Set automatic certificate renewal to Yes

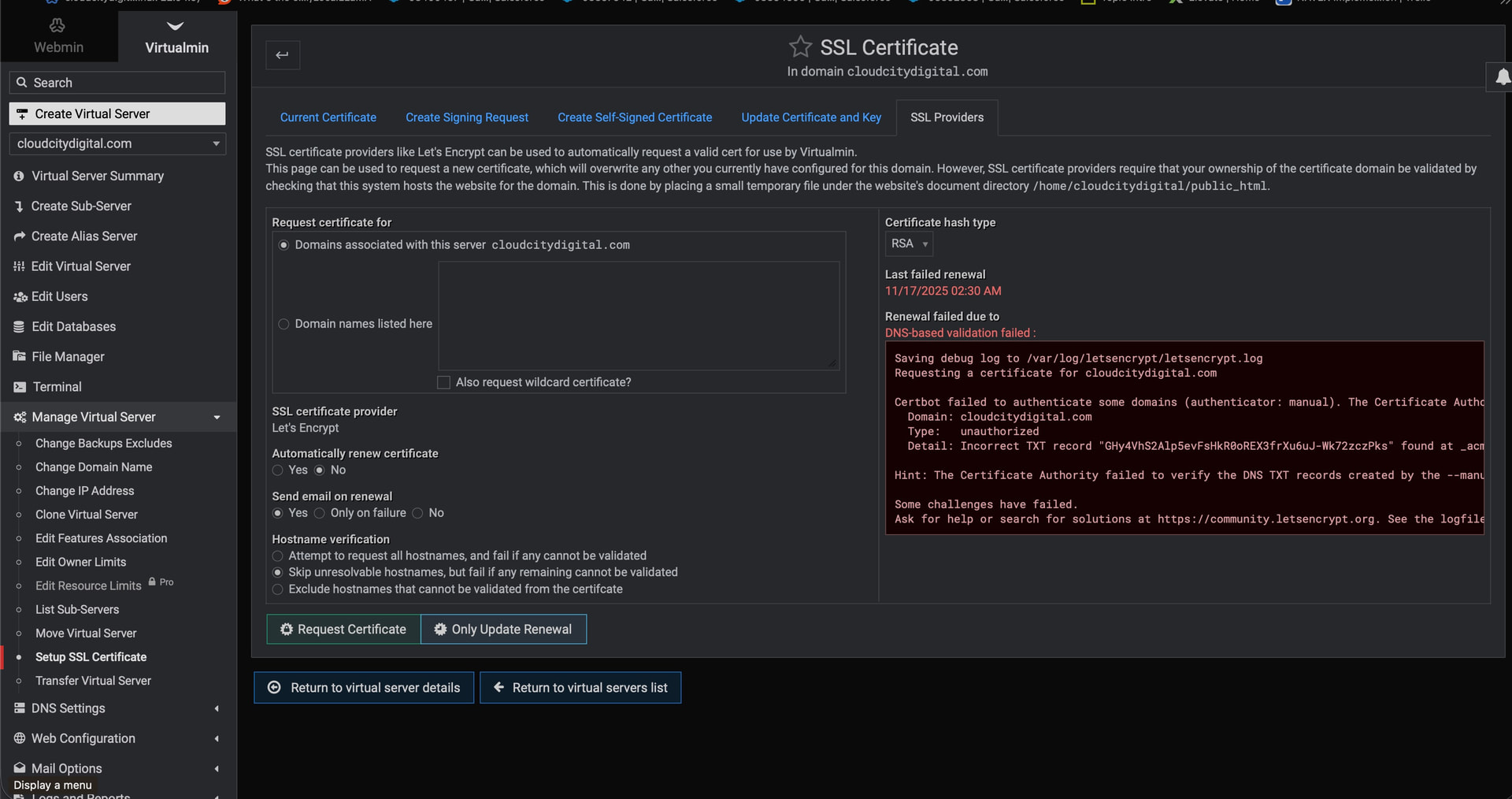[278, 470]
